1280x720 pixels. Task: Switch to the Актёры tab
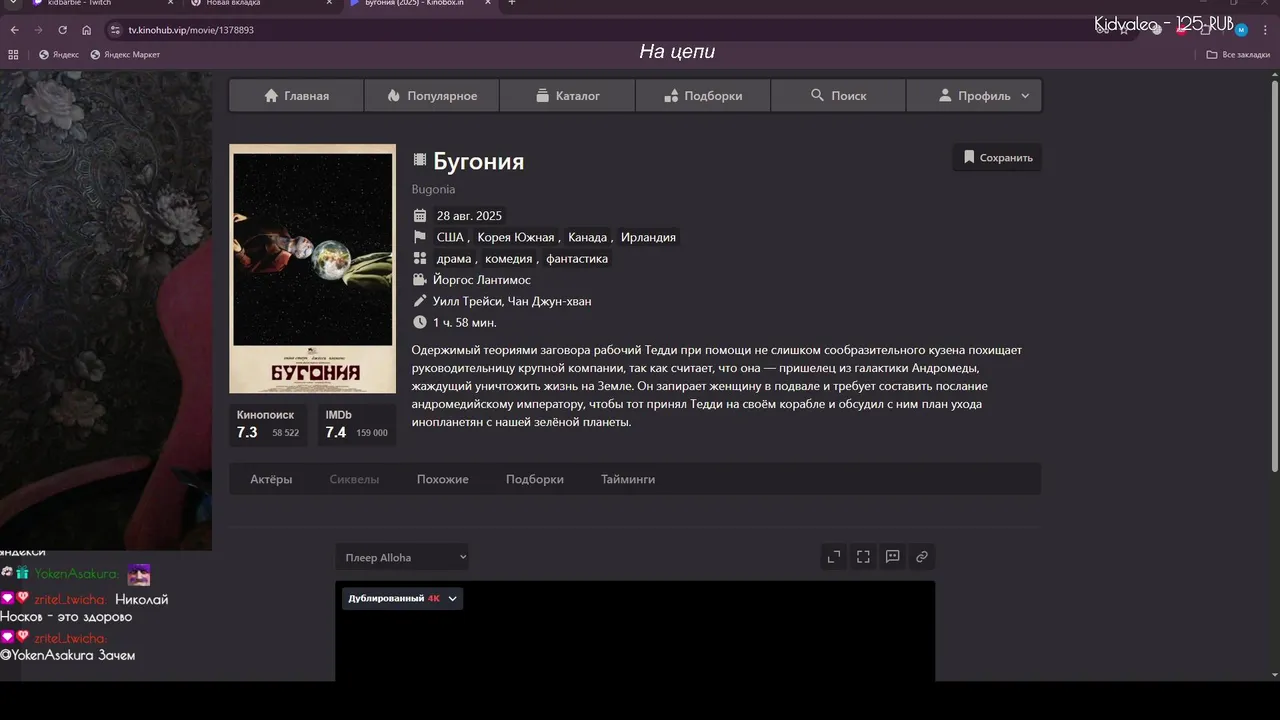(271, 479)
